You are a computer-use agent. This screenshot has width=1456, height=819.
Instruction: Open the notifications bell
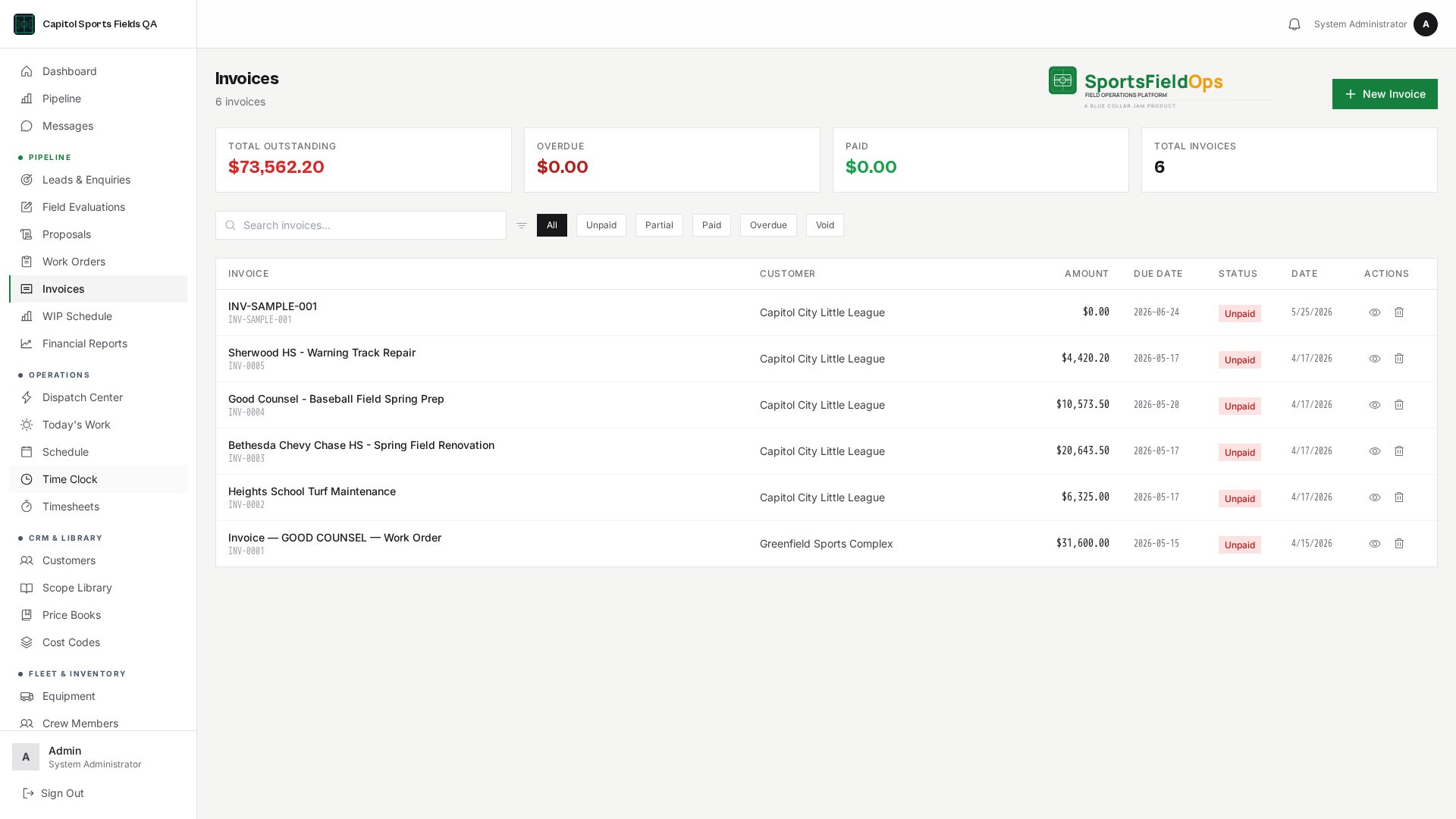(1294, 24)
